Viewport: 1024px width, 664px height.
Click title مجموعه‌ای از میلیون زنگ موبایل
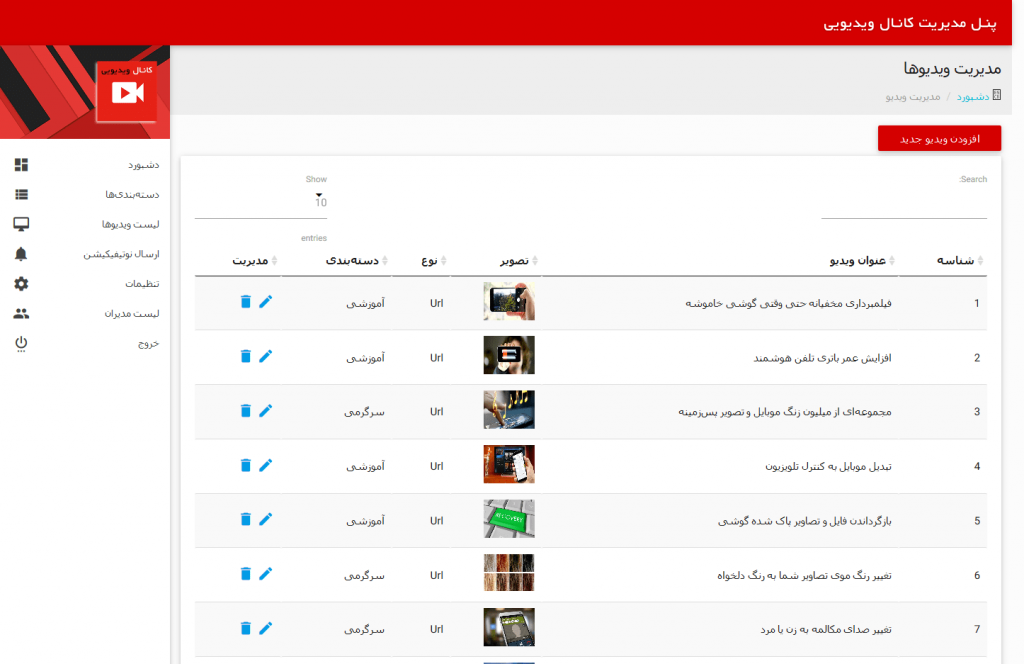[784, 412]
